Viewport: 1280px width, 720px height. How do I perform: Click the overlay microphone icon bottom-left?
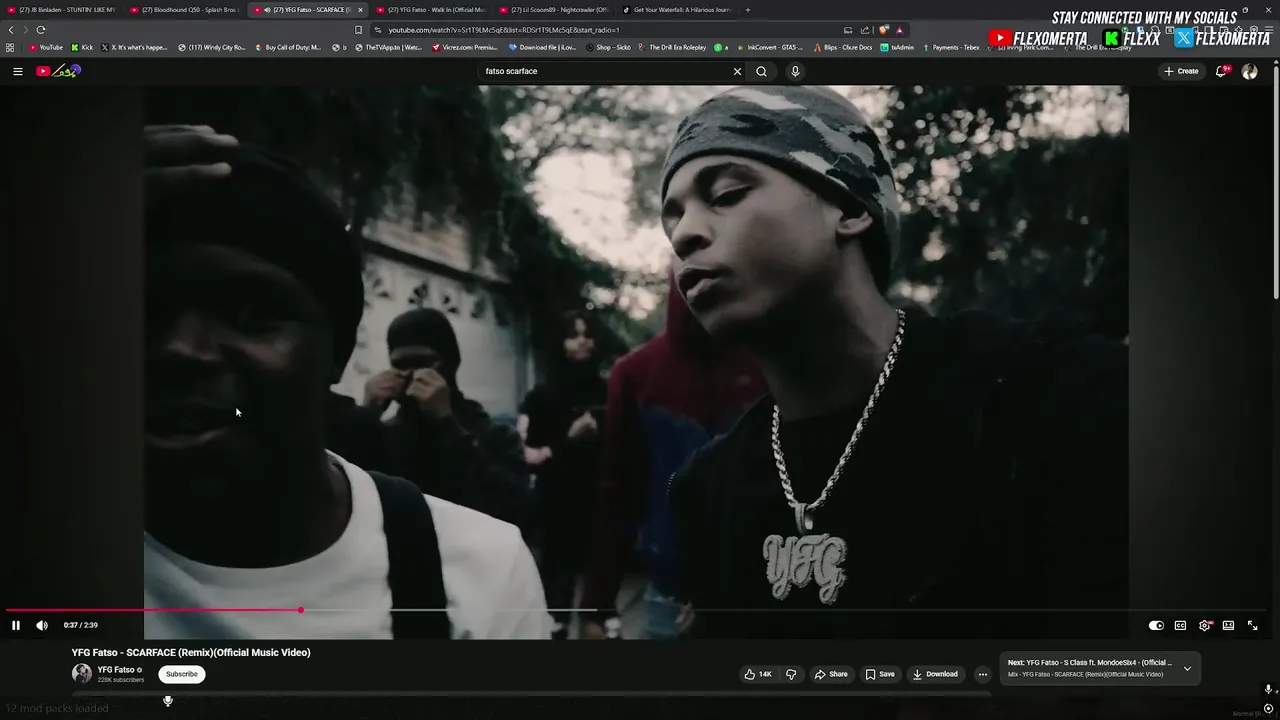point(168,701)
